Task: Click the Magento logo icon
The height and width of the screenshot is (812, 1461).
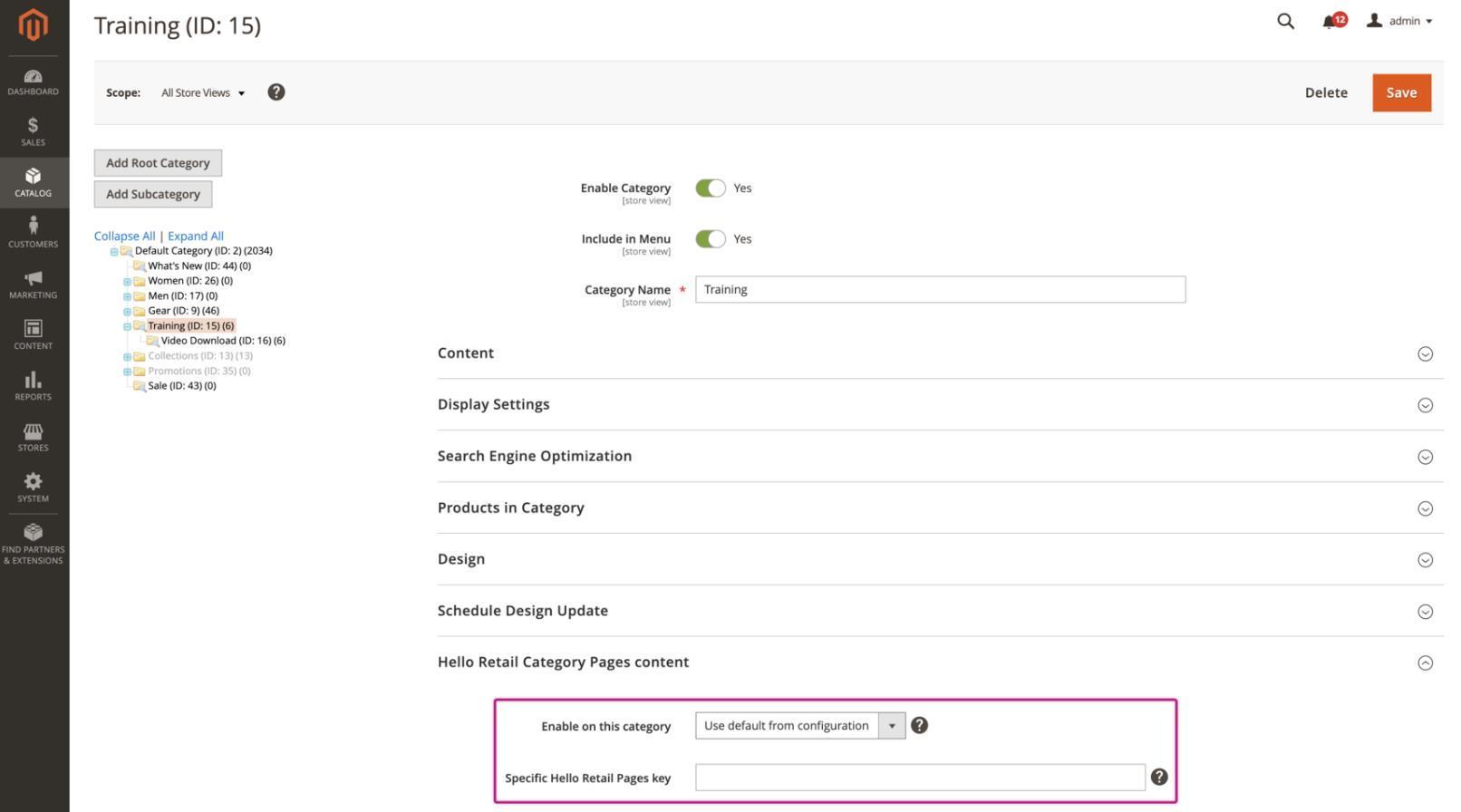Action: click(x=34, y=24)
